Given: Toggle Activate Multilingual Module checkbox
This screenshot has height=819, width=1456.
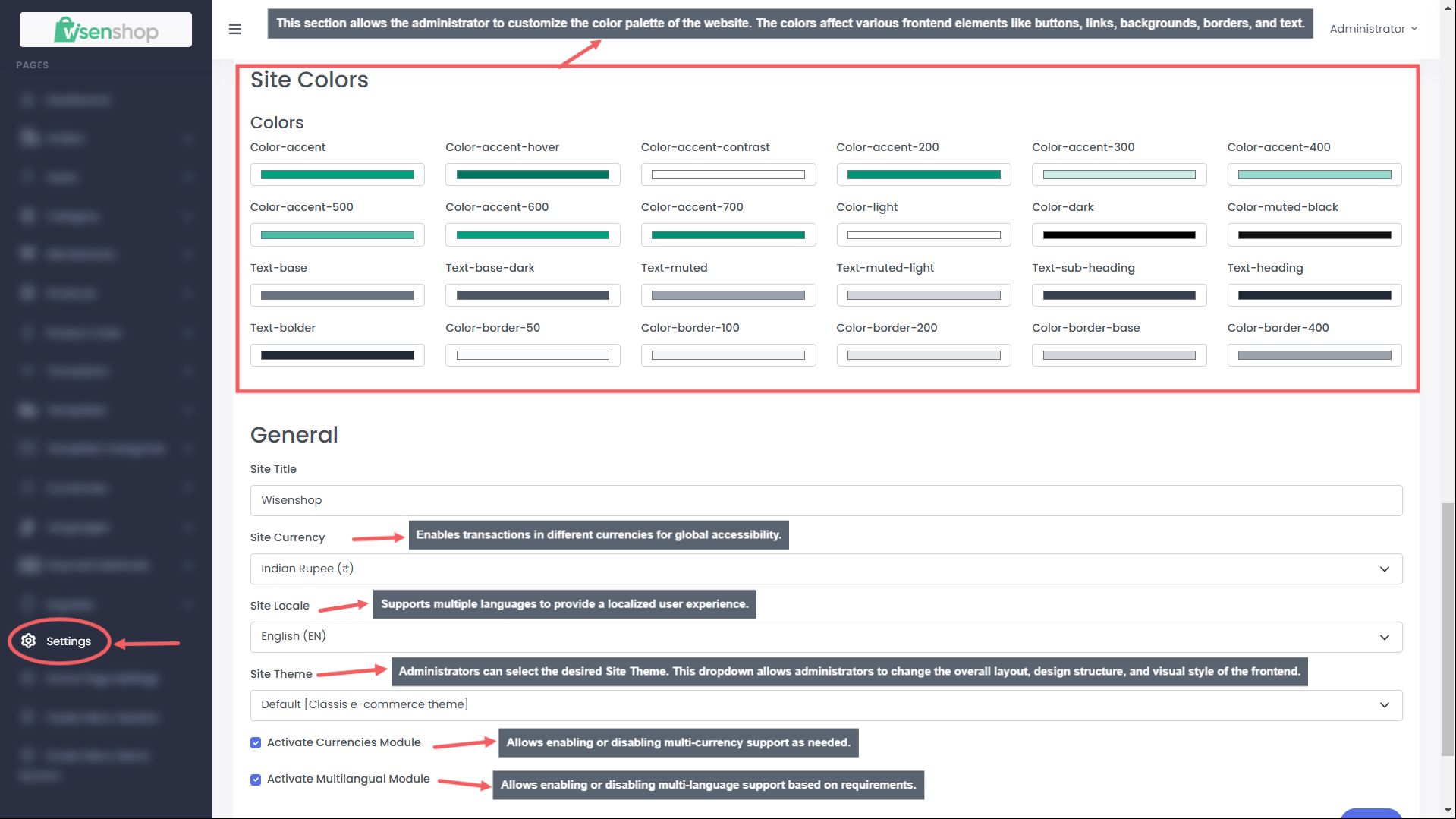Looking at the screenshot, I should point(256,780).
